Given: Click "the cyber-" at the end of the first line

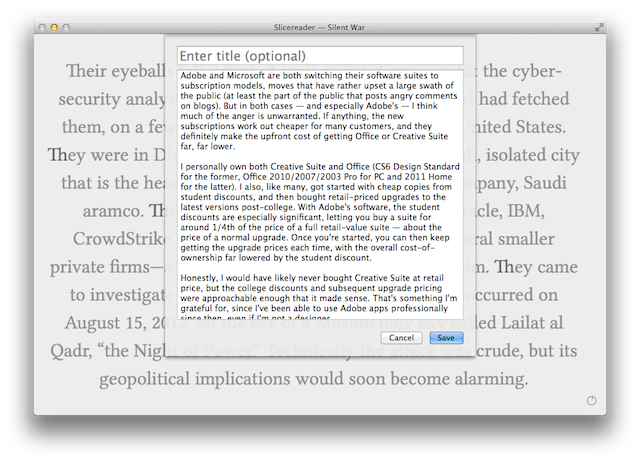Looking at the screenshot, I should click(x=522, y=71).
